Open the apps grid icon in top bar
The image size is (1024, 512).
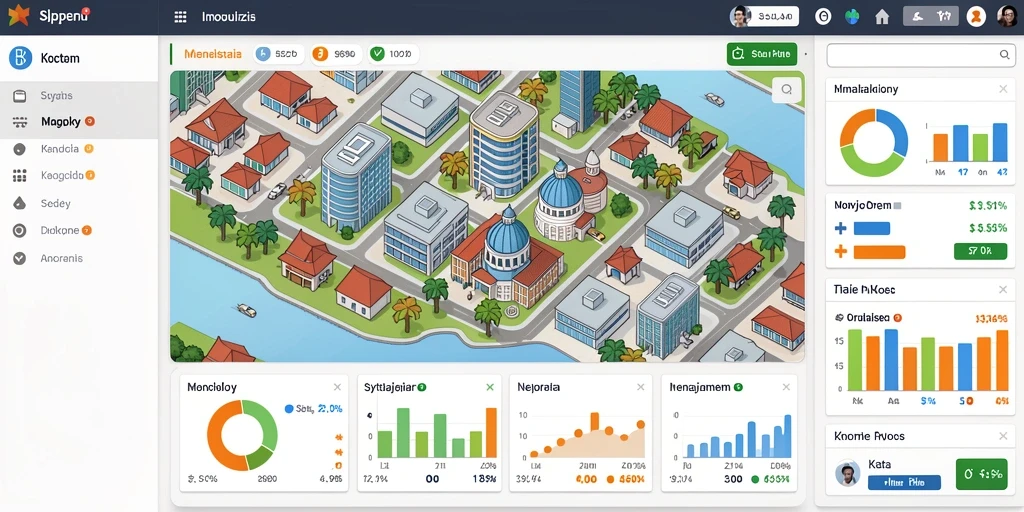[180, 17]
